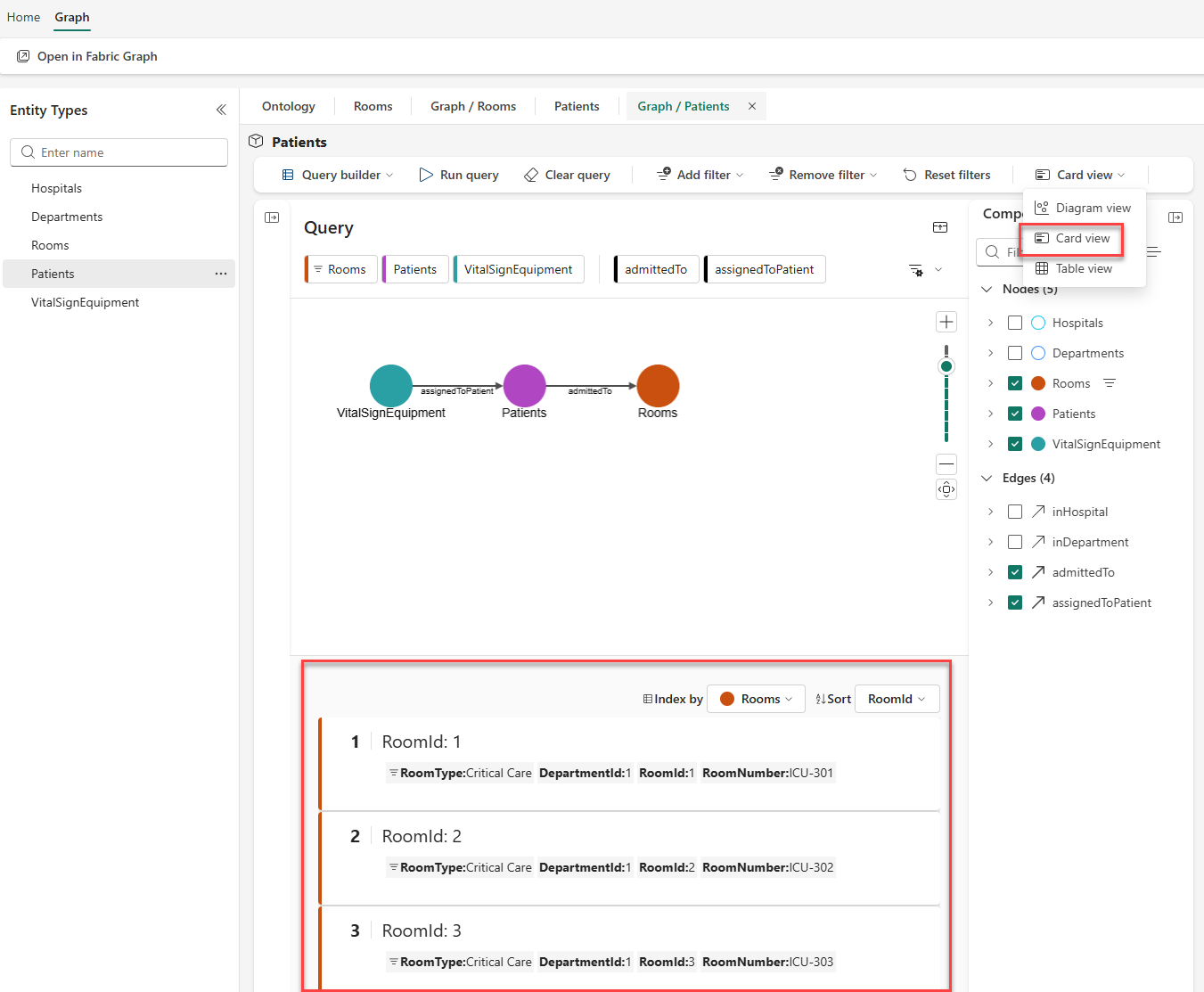Click the VitalSignEquipment query chip
Screen dimensions: 1204x992
519,269
